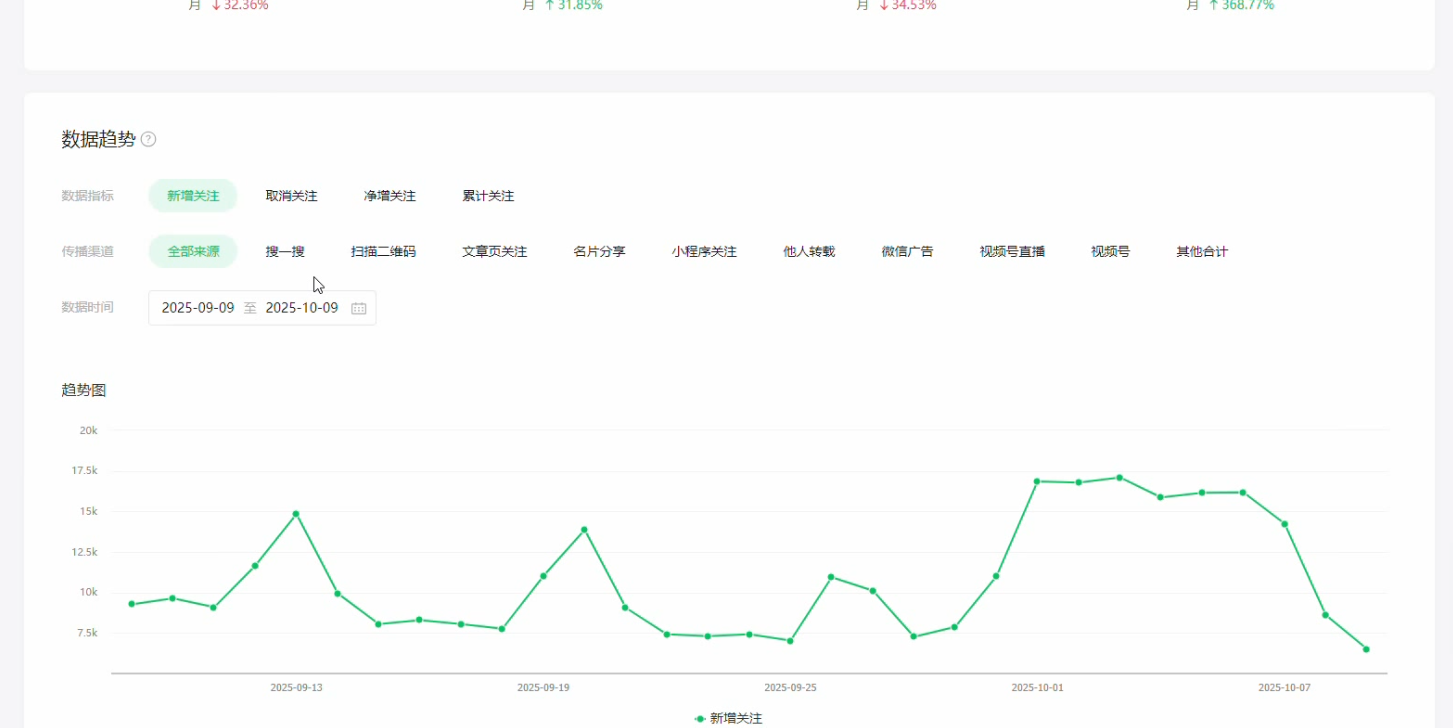
Task: Choose the 累计关注 metric
Action: point(488,196)
